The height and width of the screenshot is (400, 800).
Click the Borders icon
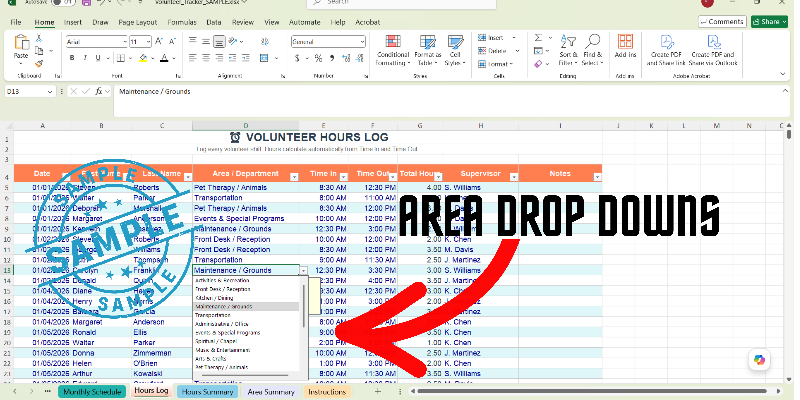(x=120, y=58)
